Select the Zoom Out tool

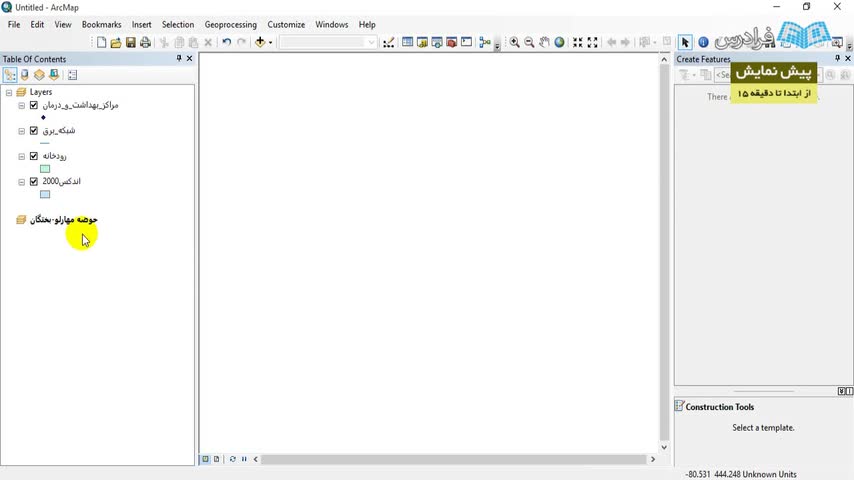[529, 42]
